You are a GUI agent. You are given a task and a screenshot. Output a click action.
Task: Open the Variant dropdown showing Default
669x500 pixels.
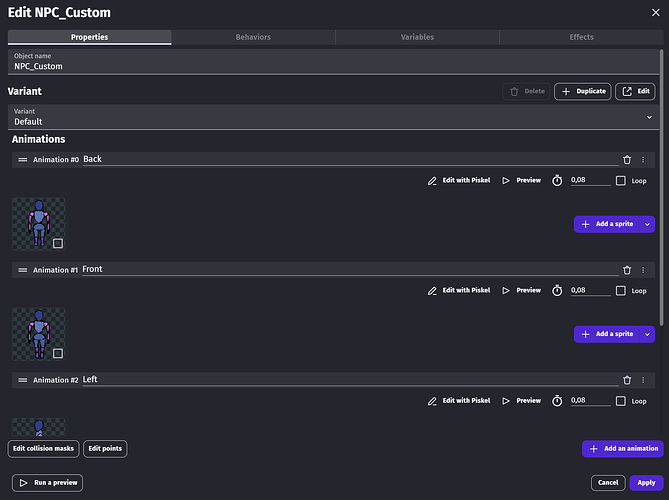tap(333, 117)
